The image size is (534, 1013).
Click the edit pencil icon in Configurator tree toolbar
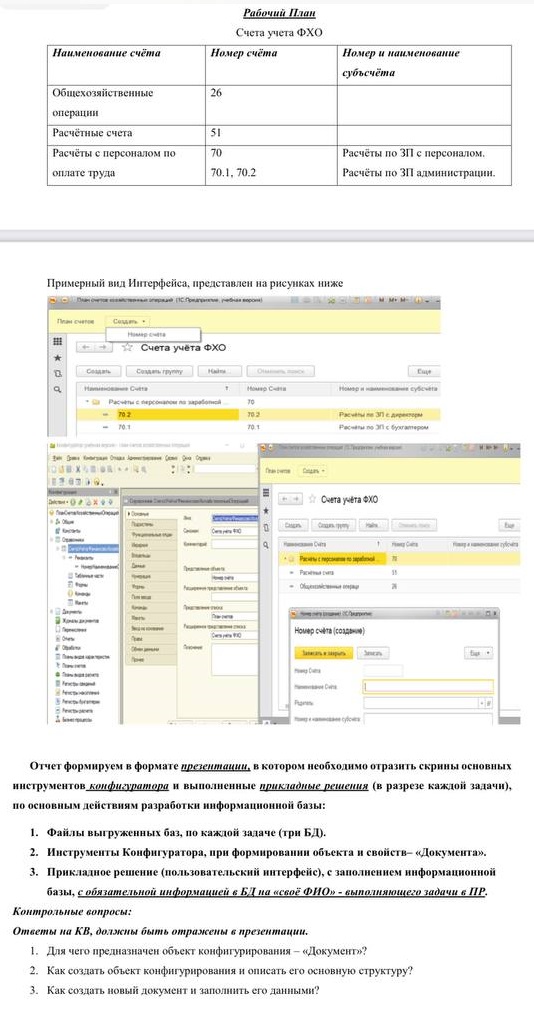pos(79,502)
